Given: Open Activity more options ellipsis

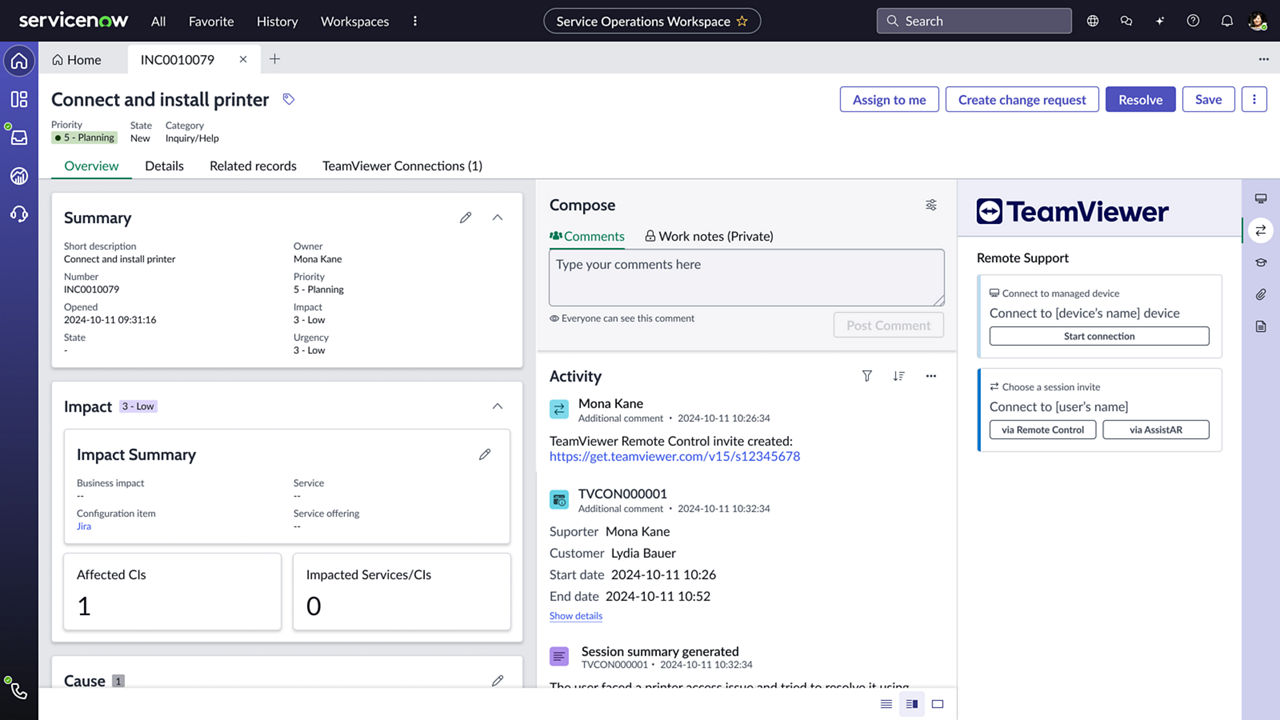Looking at the screenshot, I should pyautogui.click(x=931, y=376).
